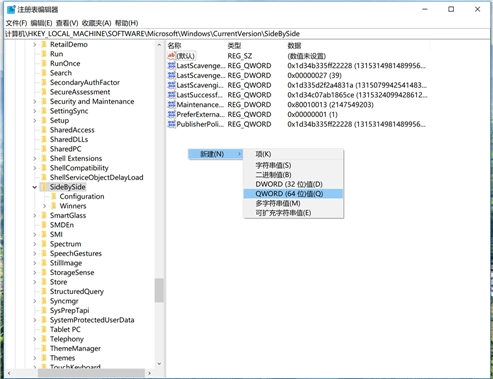The height and width of the screenshot is (379, 493).
Task: Click the binary icon of PublisherPoli... value
Action: tap(172, 124)
